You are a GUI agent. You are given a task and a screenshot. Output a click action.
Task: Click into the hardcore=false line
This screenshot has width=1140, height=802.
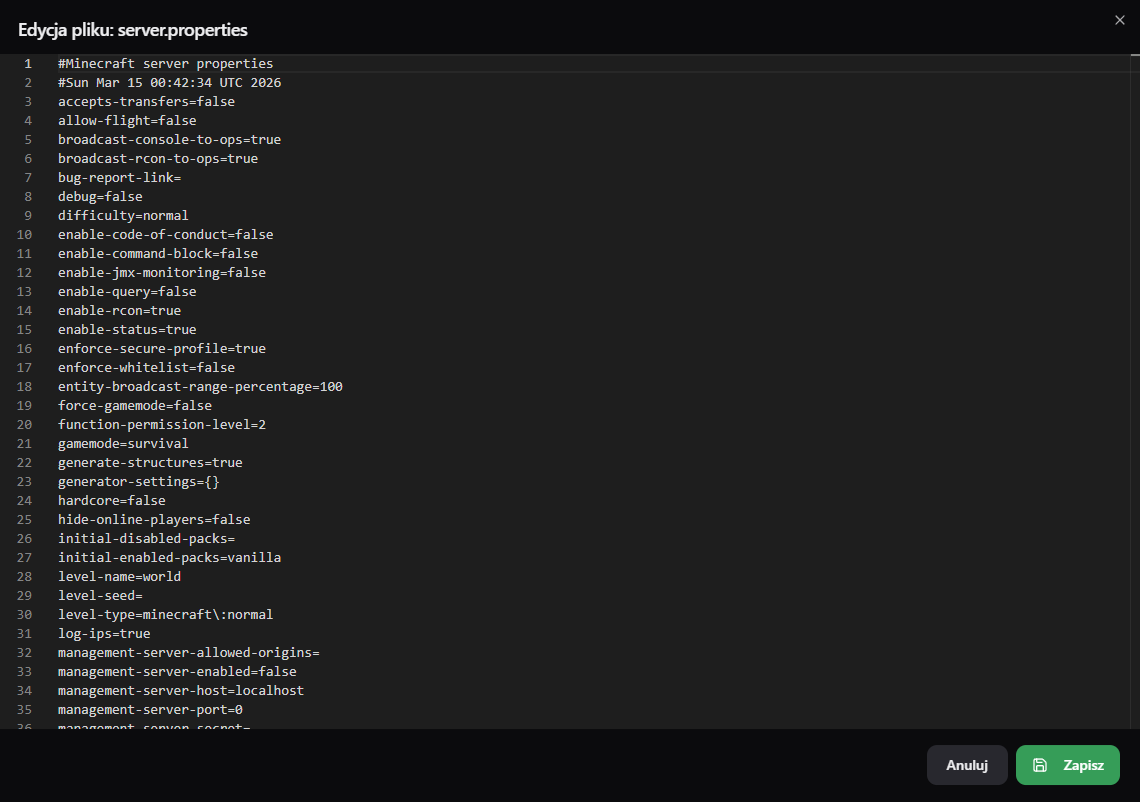tap(112, 501)
